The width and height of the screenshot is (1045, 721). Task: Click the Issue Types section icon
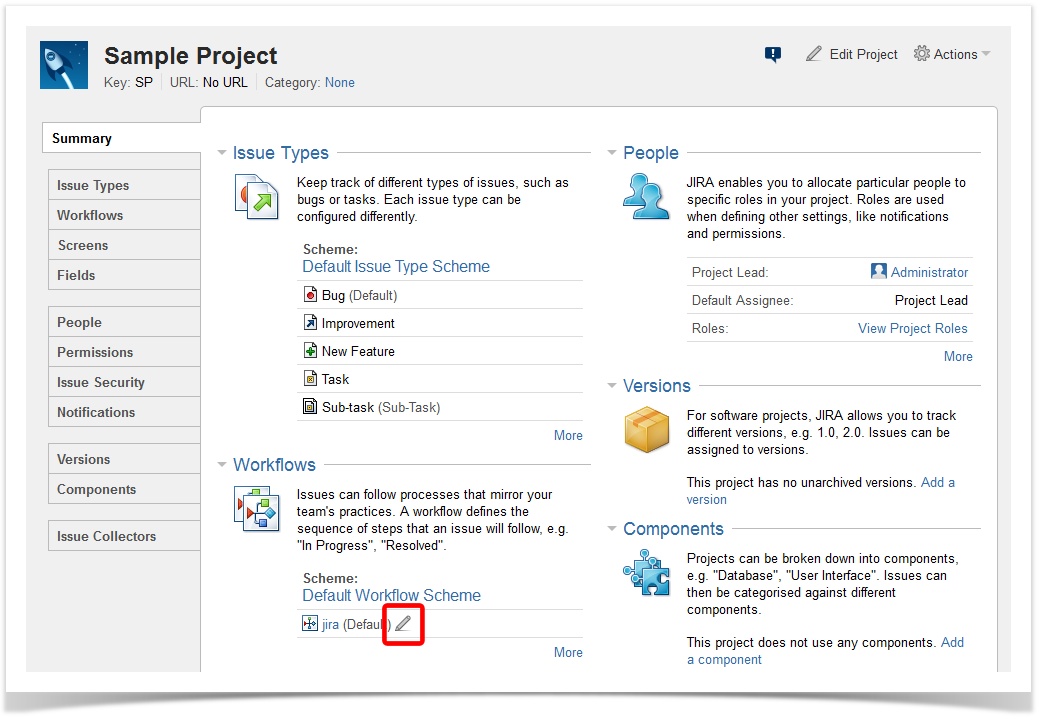[x=256, y=196]
